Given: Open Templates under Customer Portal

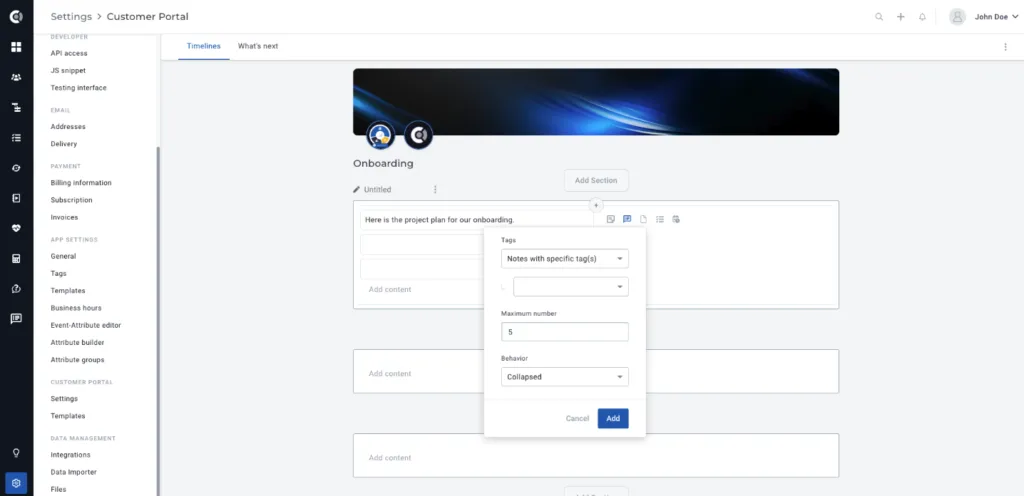Looking at the screenshot, I should tap(68, 416).
